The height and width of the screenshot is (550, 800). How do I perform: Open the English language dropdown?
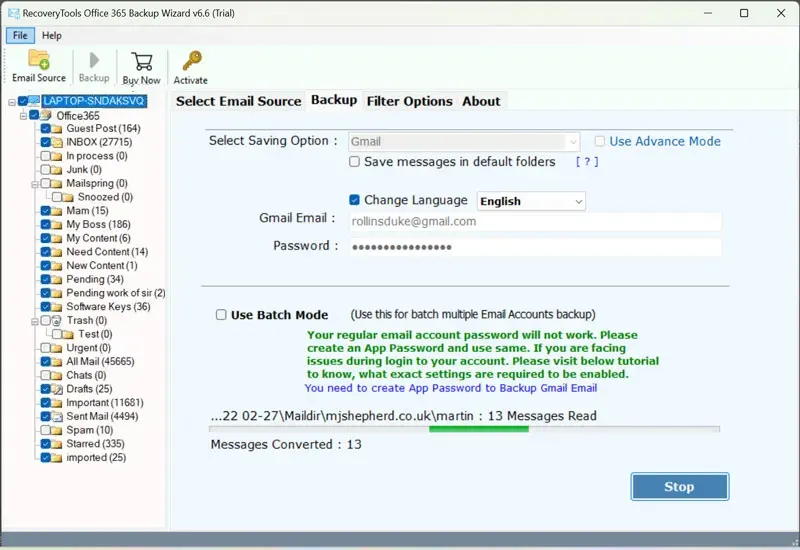pos(531,201)
